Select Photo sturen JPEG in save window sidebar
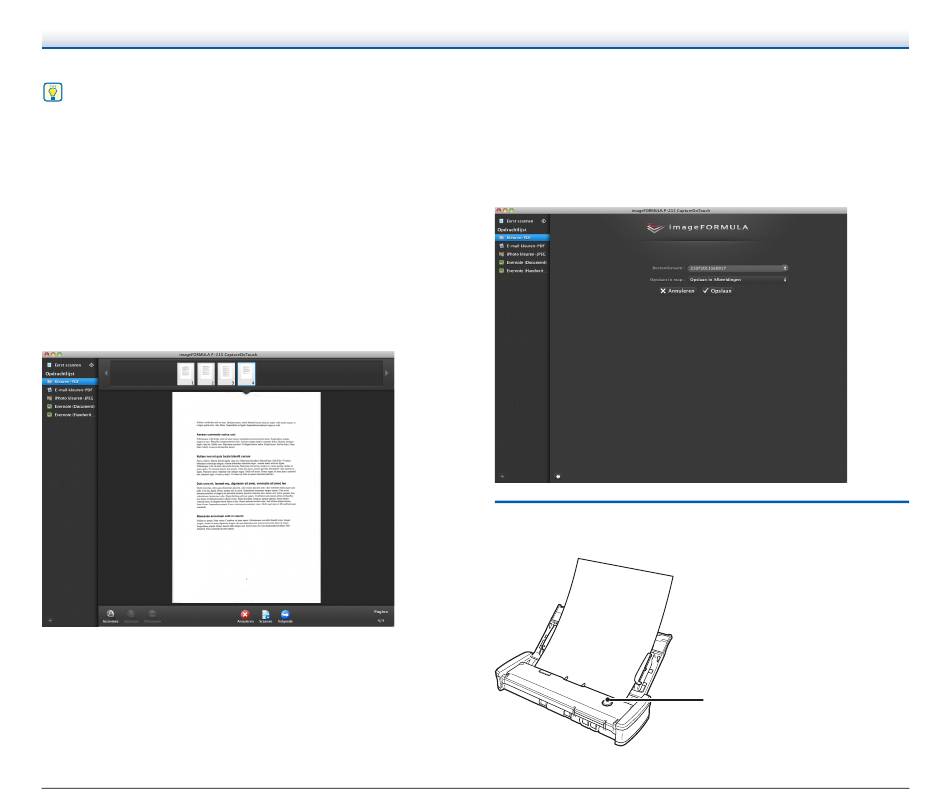This screenshot has height=806, width=950. [522, 254]
